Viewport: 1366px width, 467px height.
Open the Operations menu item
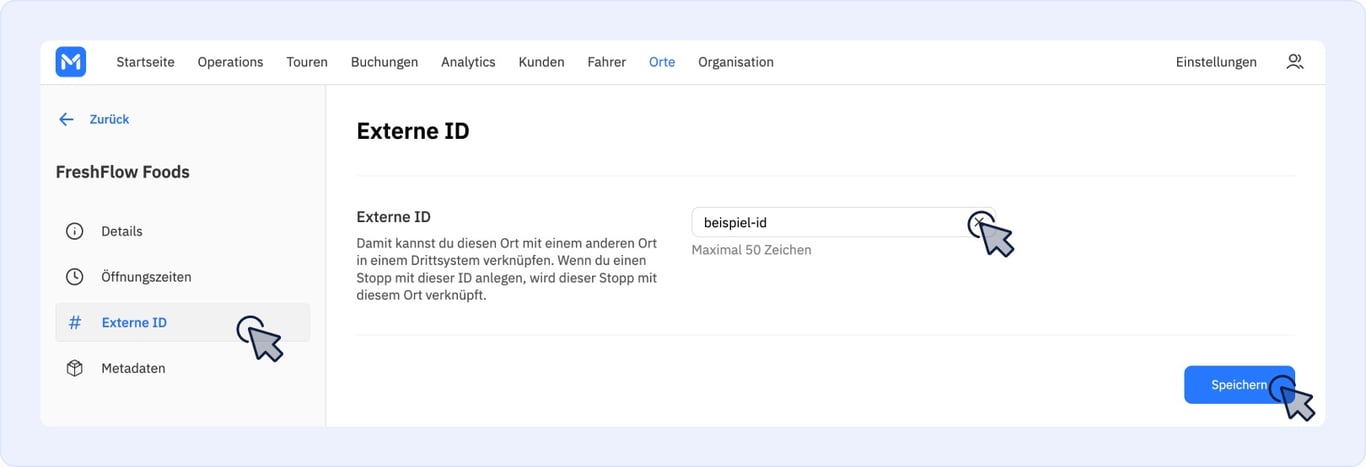tap(230, 62)
